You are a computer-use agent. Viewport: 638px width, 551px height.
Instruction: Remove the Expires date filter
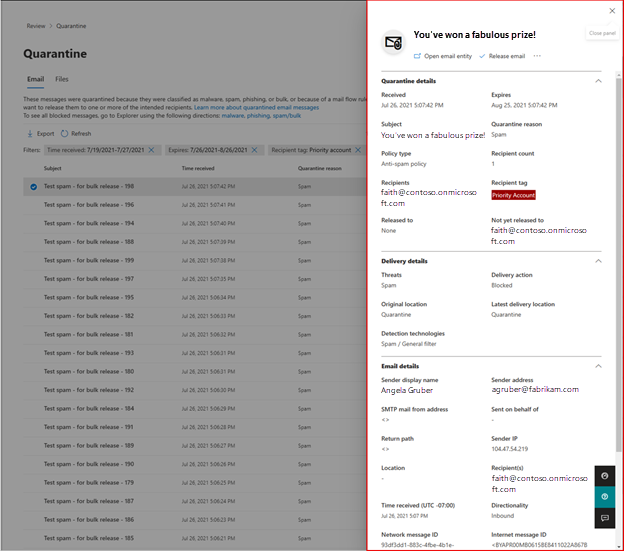pos(254,150)
